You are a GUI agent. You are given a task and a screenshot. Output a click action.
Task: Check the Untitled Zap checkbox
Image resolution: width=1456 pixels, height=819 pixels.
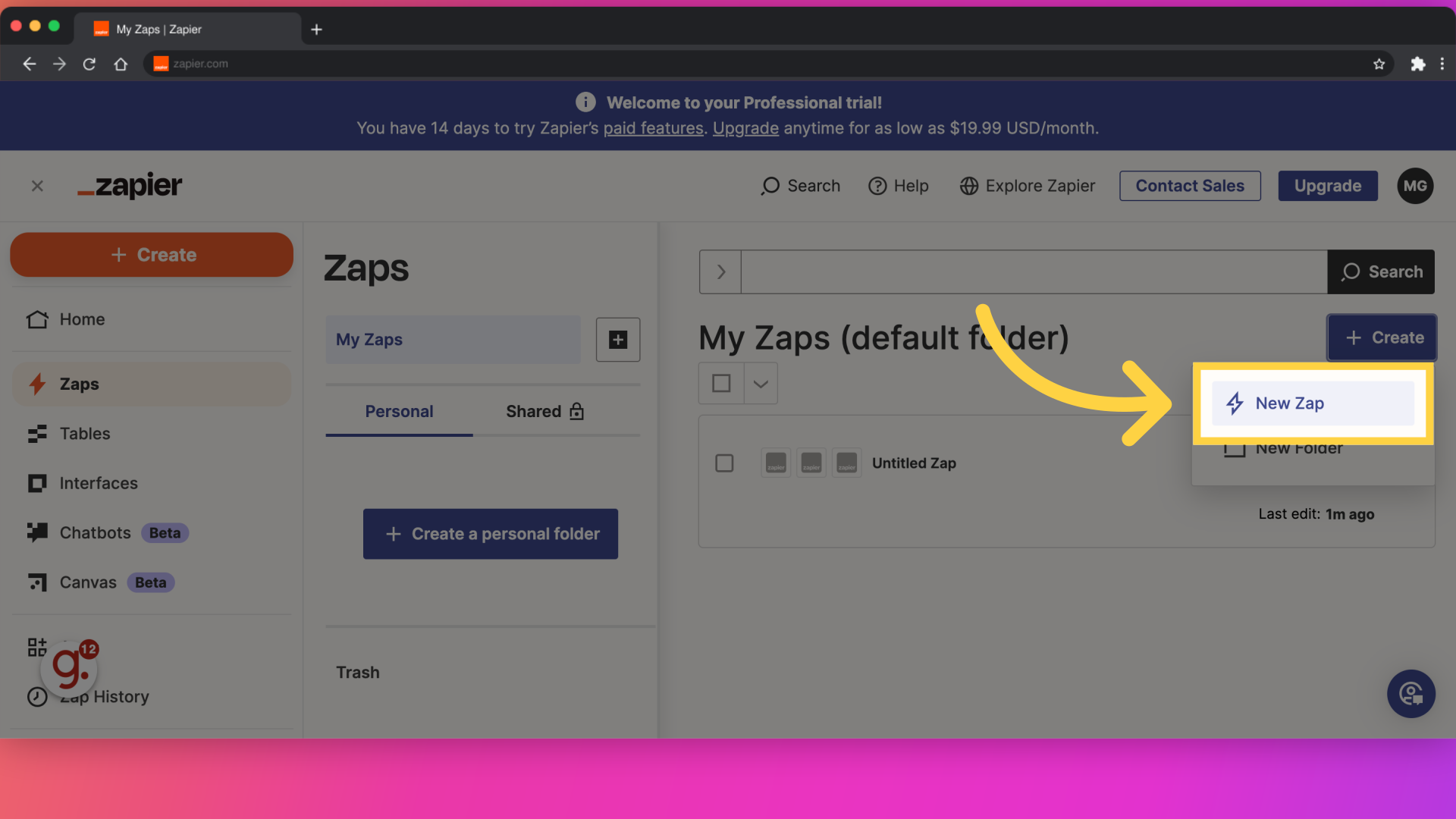724,463
